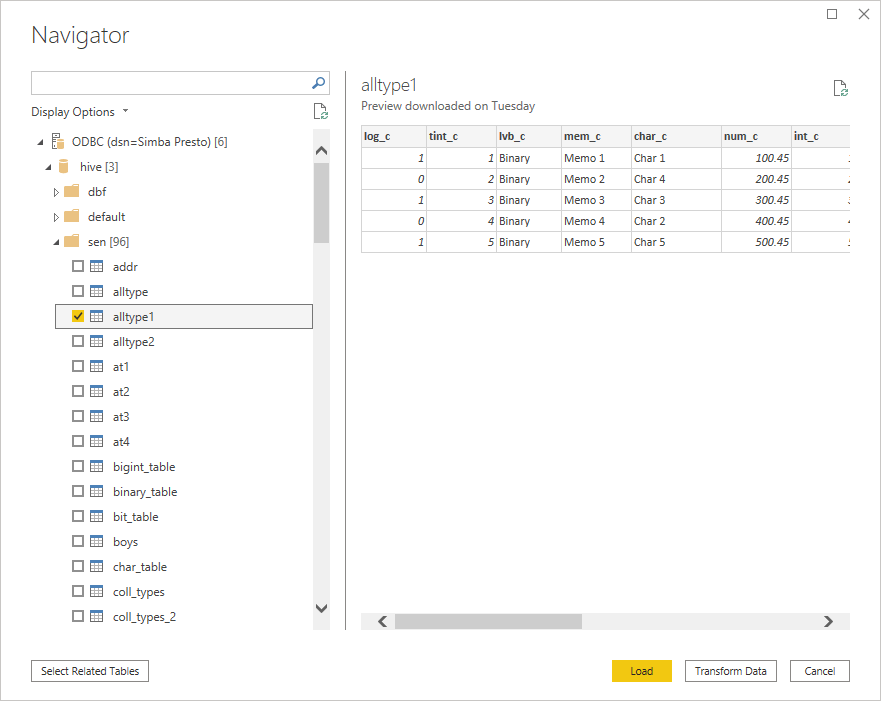Select the bit_table entry

(184, 517)
